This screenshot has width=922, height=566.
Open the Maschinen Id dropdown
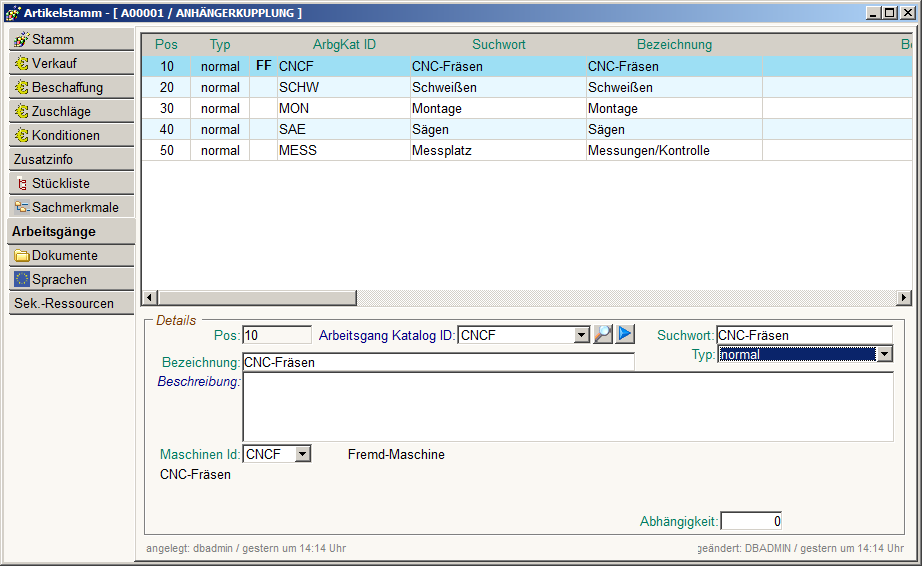point(302,454)
